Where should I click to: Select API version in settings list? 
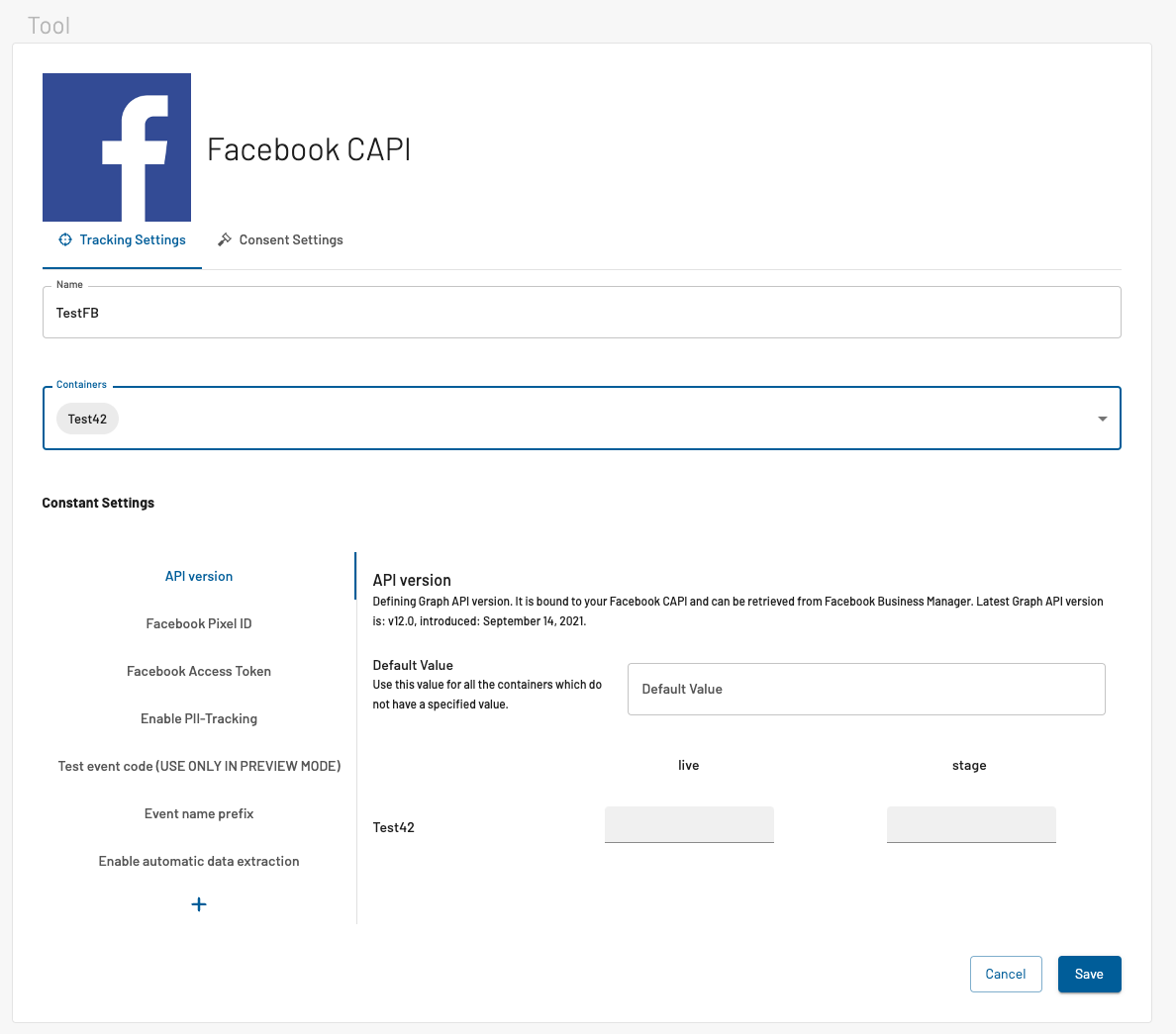199,576
